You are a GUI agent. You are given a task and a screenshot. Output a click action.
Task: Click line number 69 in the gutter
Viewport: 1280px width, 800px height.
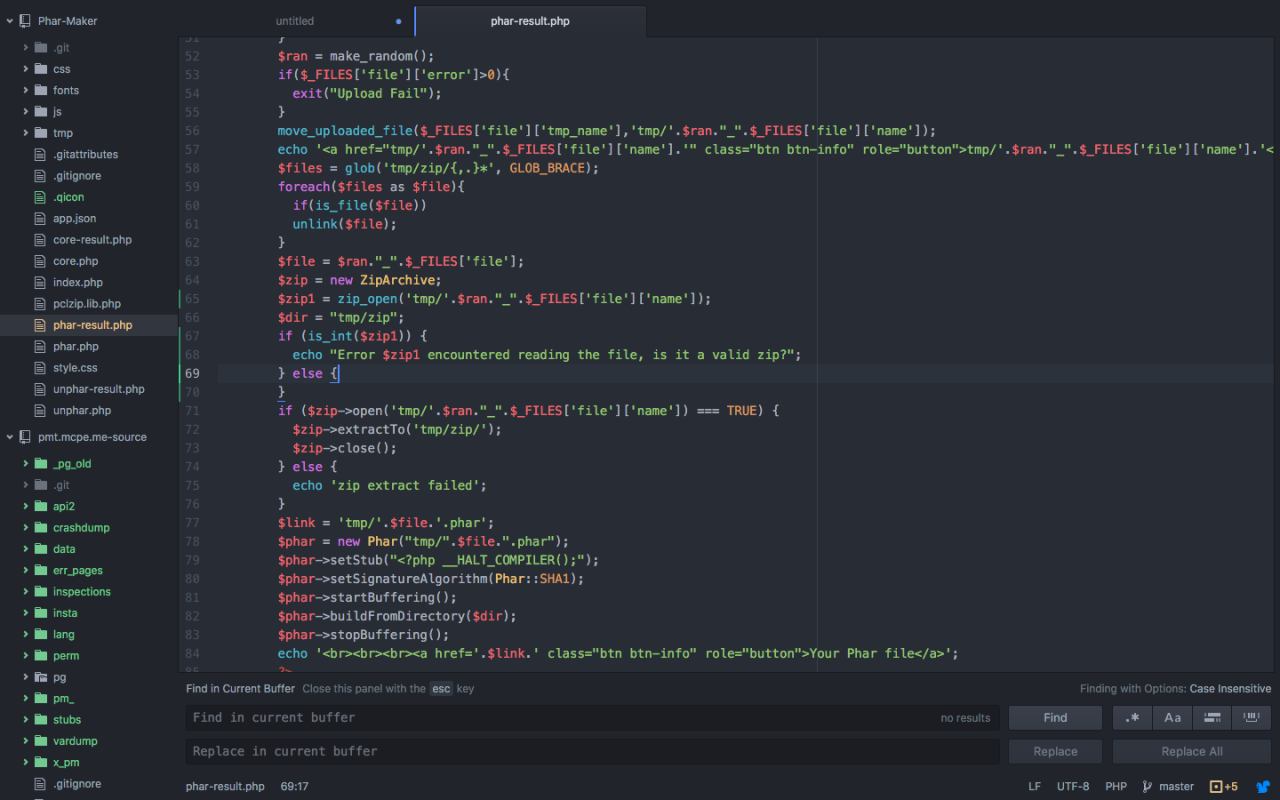click(x=192, y=373)
